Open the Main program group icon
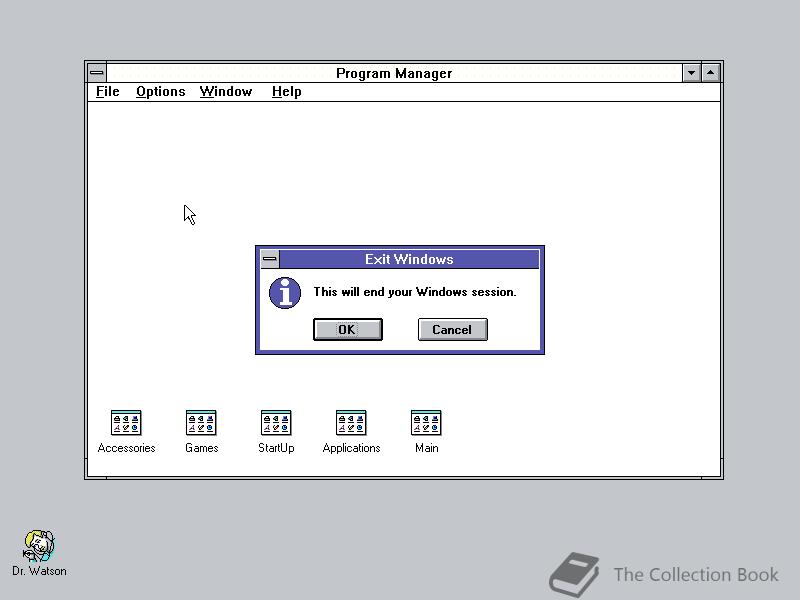The height and width of the screenshot is (600, 800). click(426, 422)
